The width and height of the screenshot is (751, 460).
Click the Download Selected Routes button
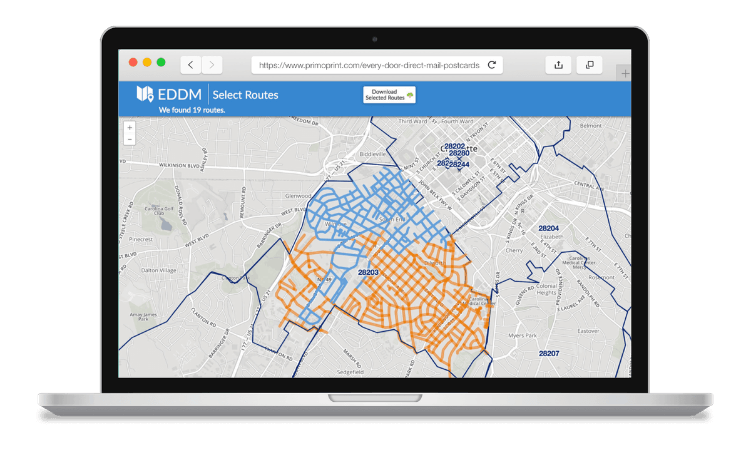389,95
